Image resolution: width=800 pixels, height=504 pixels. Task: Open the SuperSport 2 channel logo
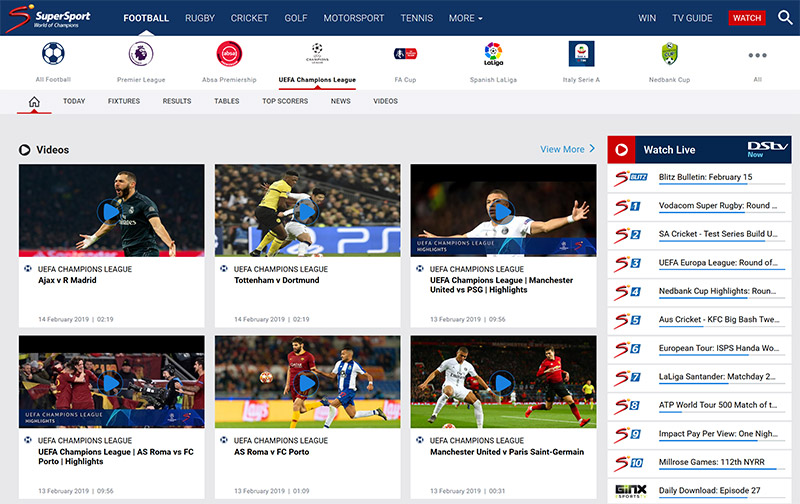click(627, 235)
